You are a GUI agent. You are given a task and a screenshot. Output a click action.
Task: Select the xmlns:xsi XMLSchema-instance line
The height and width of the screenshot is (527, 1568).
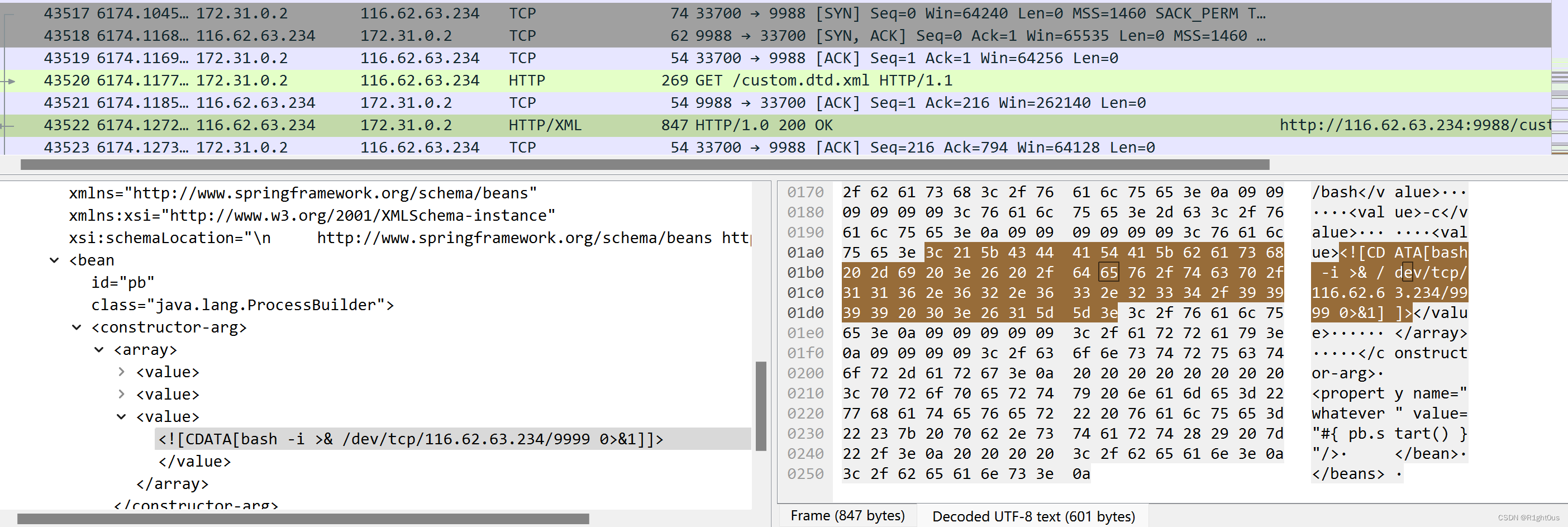click(312, 216)
